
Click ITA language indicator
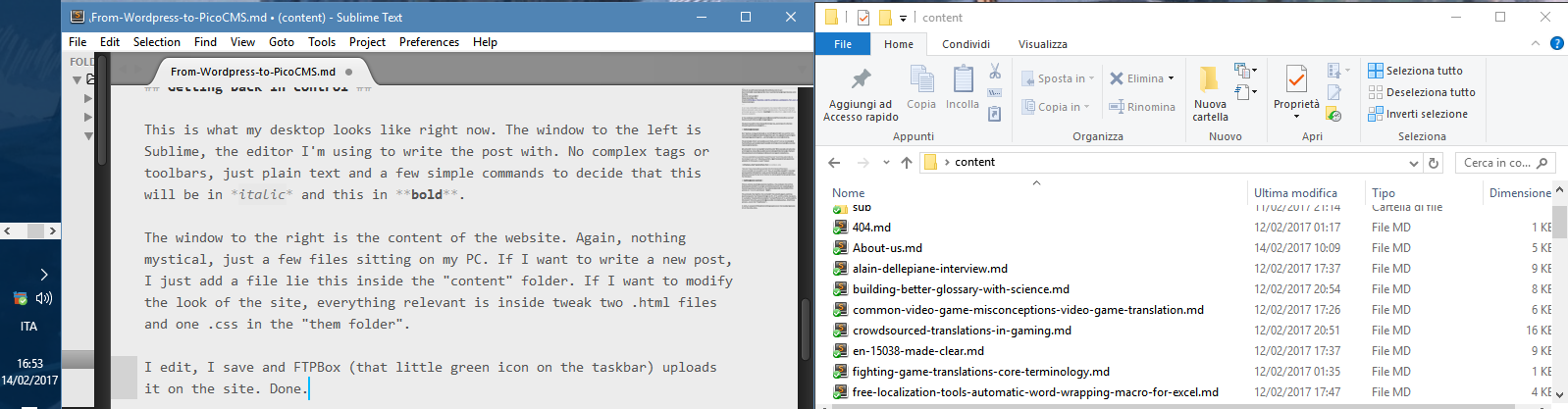[29, 327]
